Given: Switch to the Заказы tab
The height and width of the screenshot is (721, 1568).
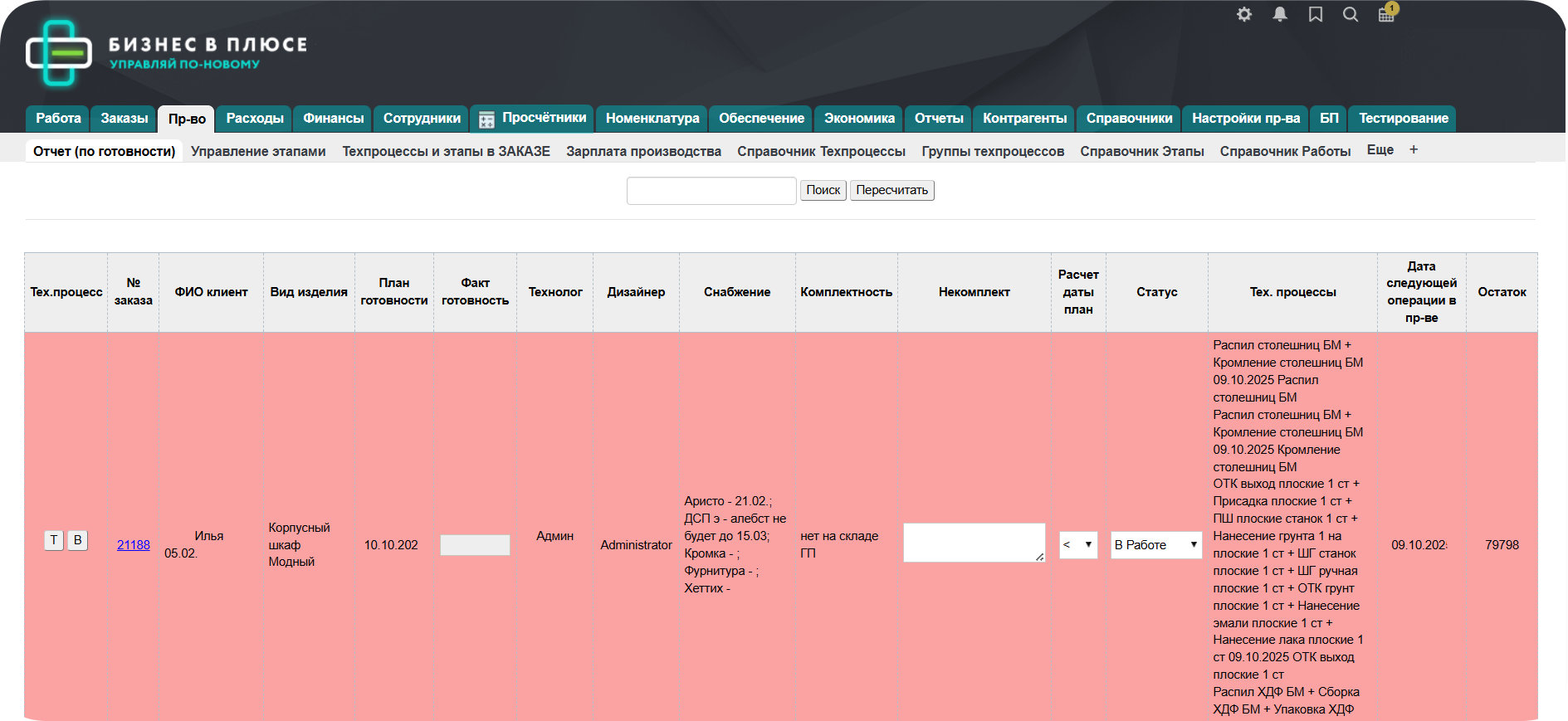Looking at the screenshot, I should (x=125, y=119).
